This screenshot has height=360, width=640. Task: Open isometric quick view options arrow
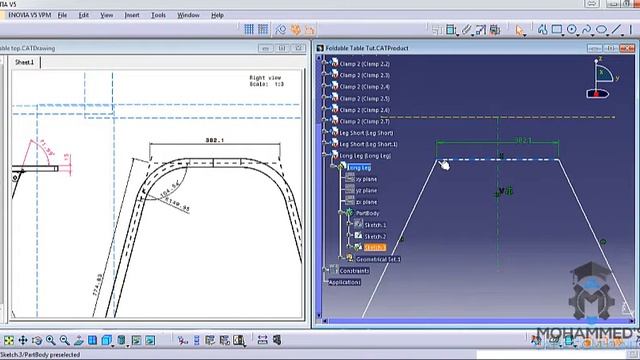point(113,346)
